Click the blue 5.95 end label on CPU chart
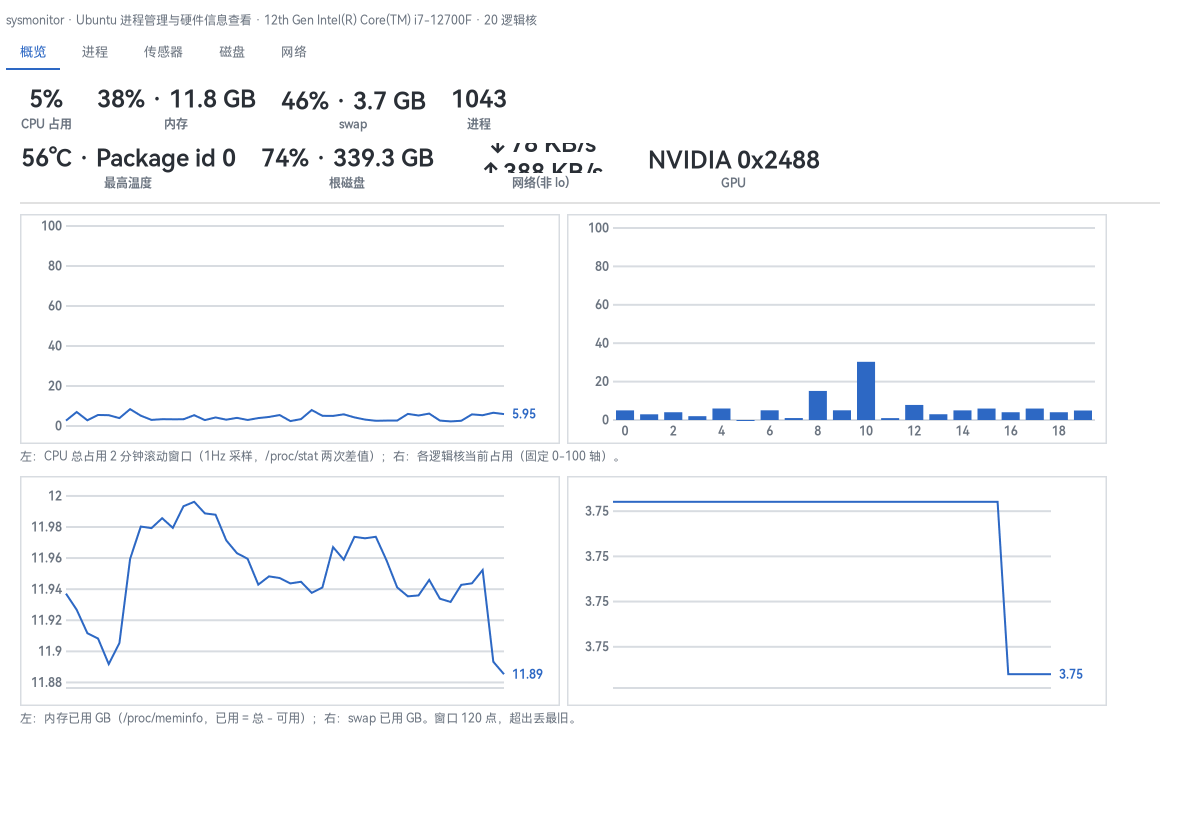 click(x=524, y=414)
